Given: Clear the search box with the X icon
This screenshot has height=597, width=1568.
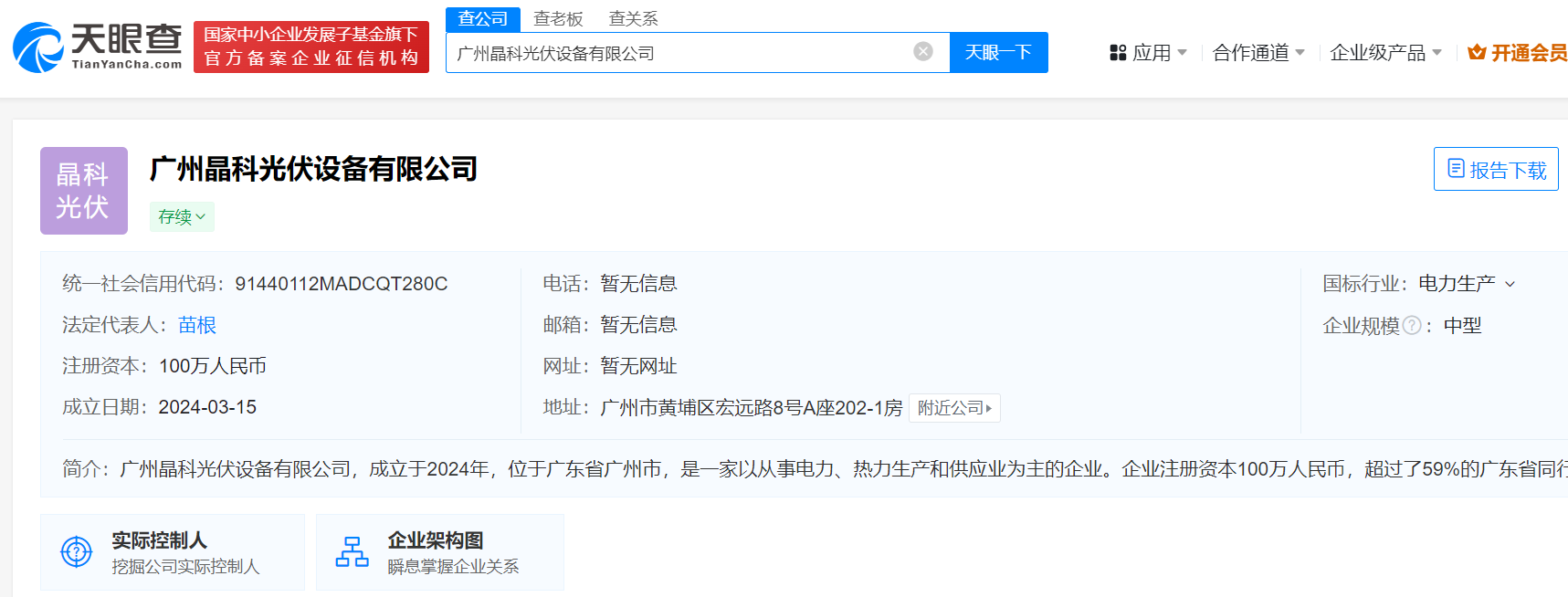Looking at the screenshot, I should pyautogui.click(x=923, y=52).
